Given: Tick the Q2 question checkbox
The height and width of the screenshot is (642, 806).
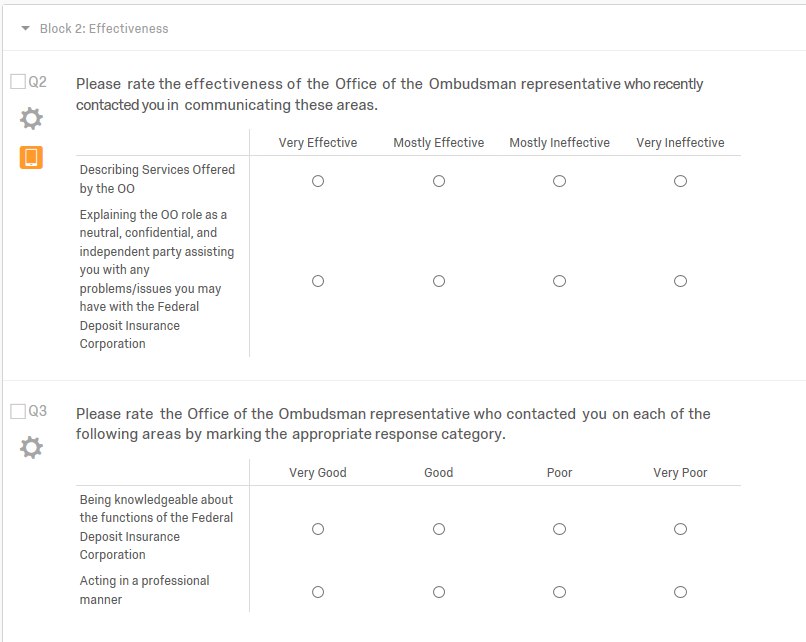Looking at the screenshot, I should click(18, 82).
